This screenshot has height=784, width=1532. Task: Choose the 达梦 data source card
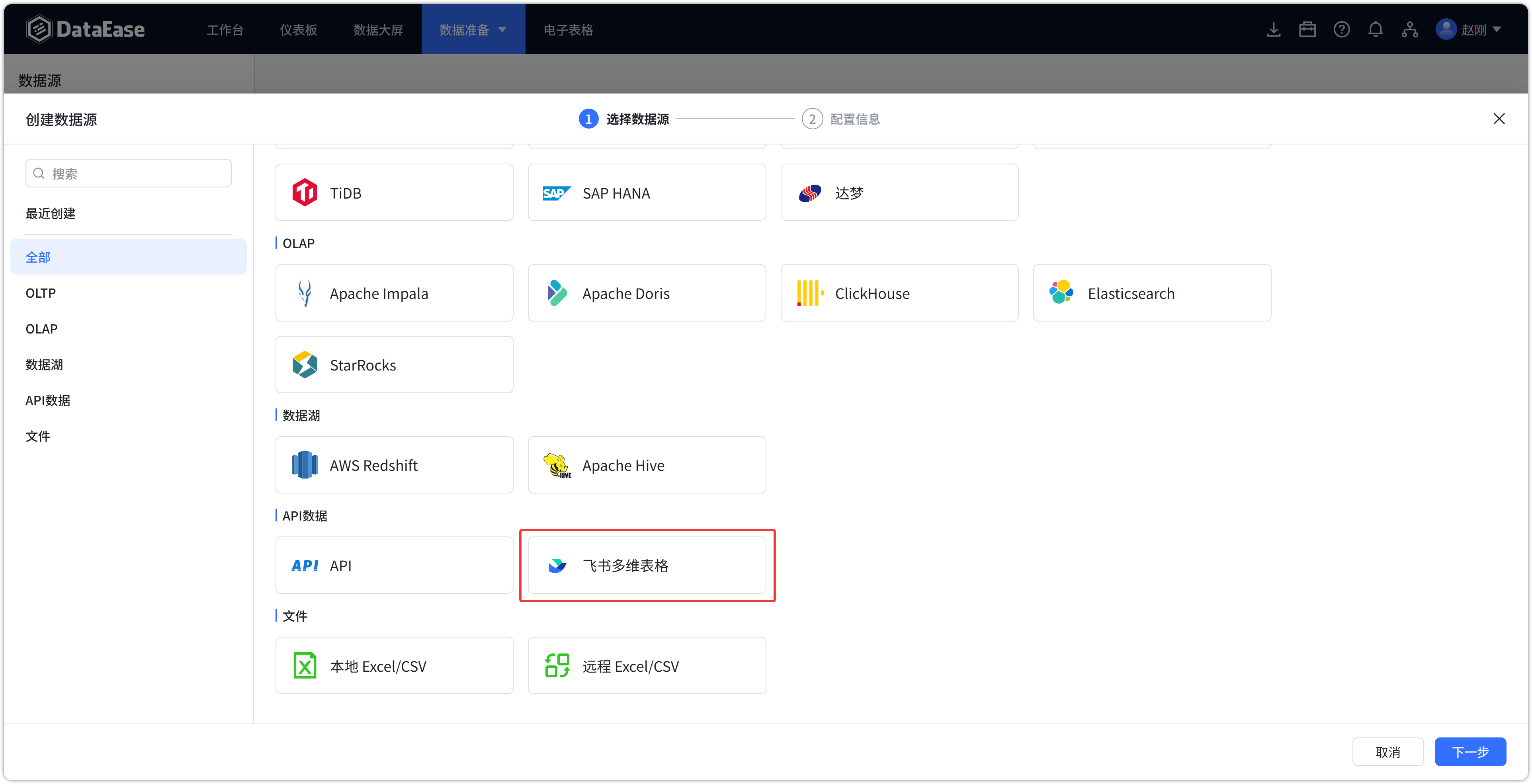[x=899, y=193]
